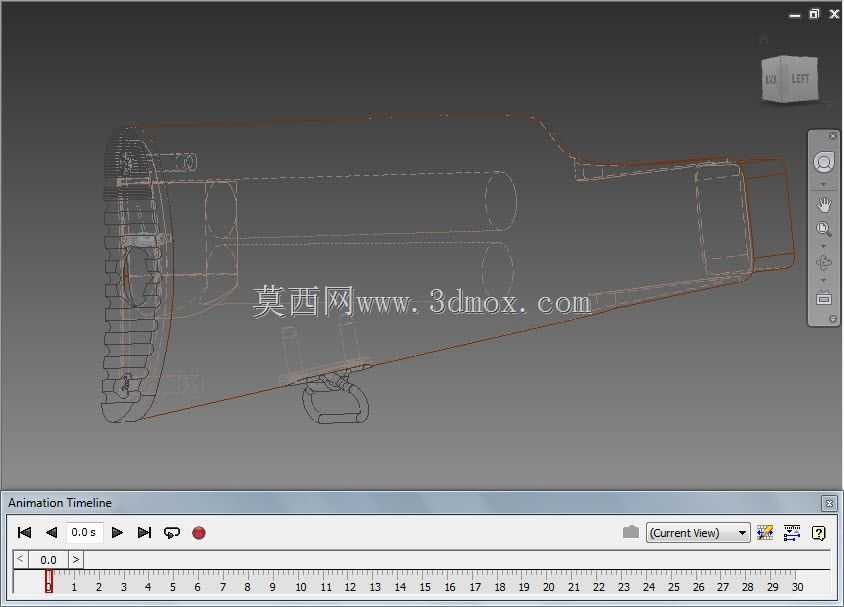Viewport: 844px width, 607px height.
Task: Play the animation in reverse
Action: coord(52,533)
